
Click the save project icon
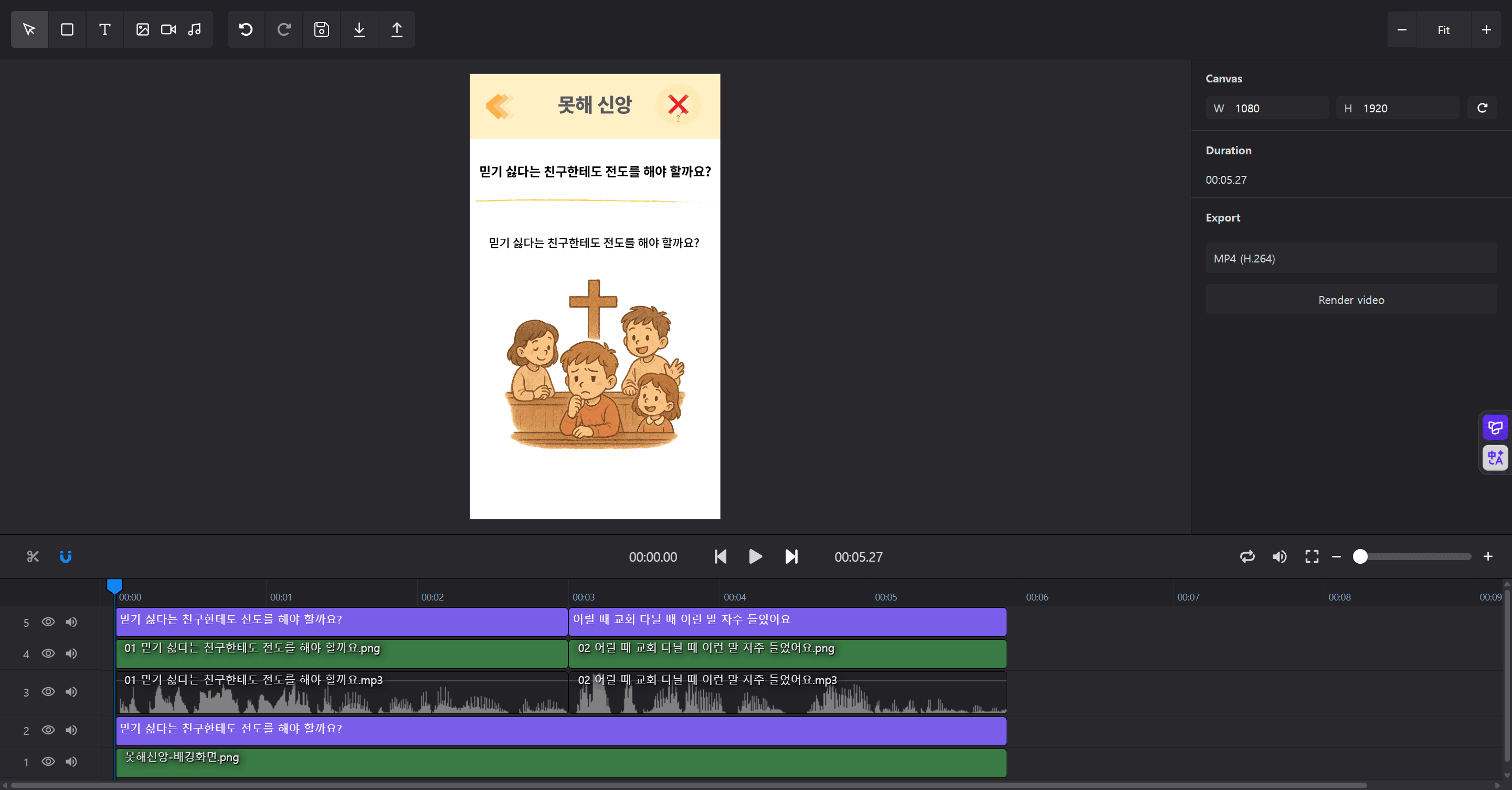tap(321, 29)
